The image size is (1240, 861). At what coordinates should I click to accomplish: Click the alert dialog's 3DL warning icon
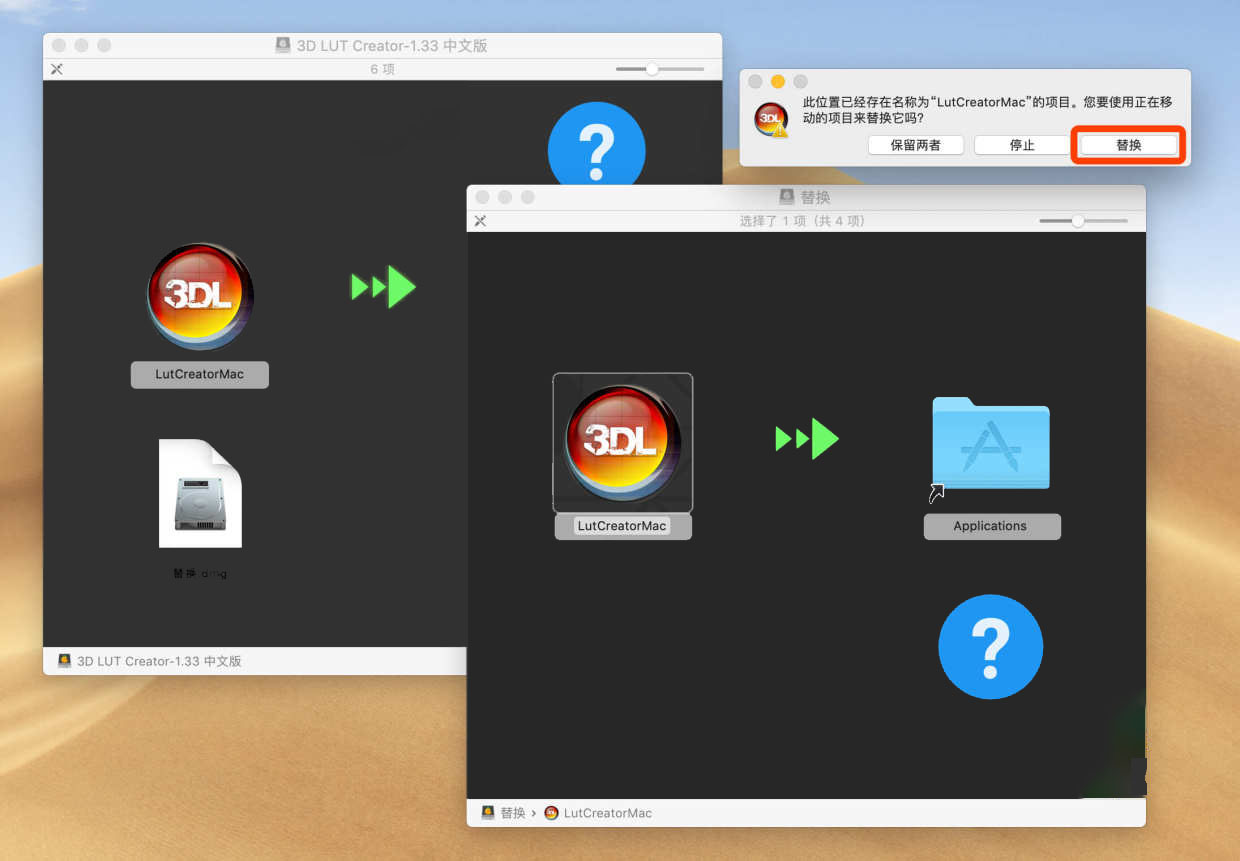[771, 119]
